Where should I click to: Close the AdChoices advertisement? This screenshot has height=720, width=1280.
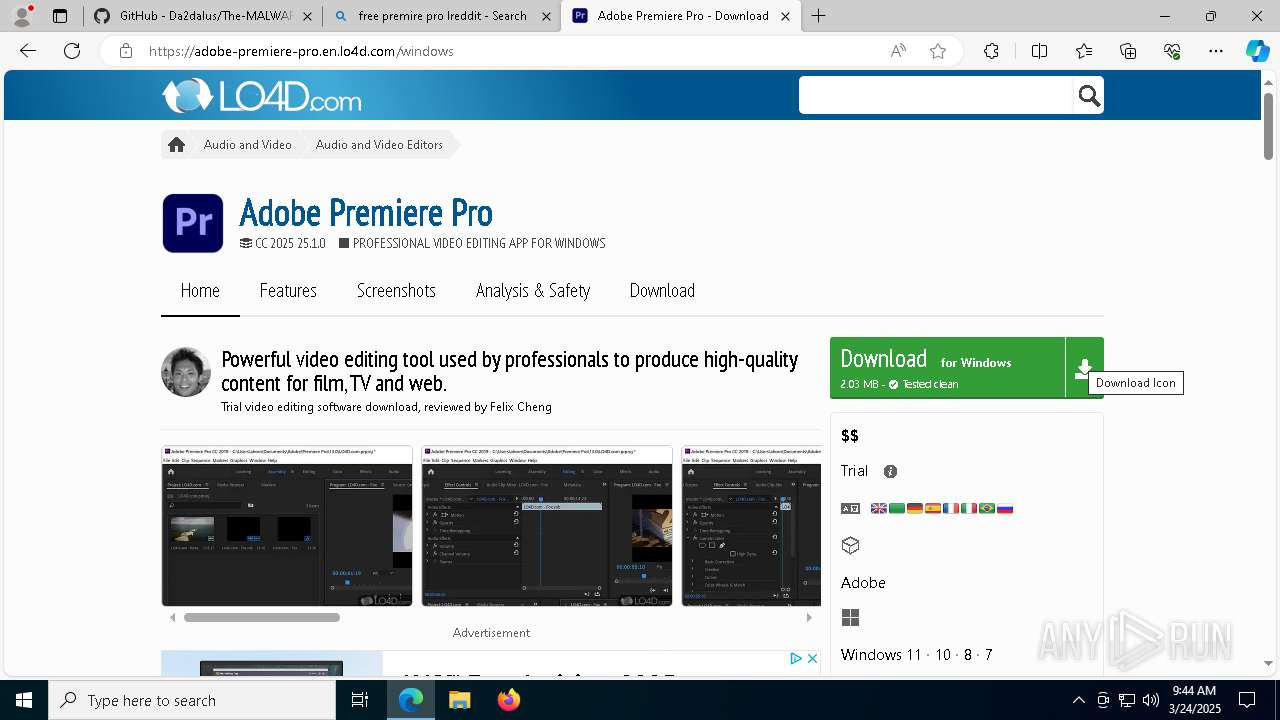pyautogui.click(x=812, y=658)
